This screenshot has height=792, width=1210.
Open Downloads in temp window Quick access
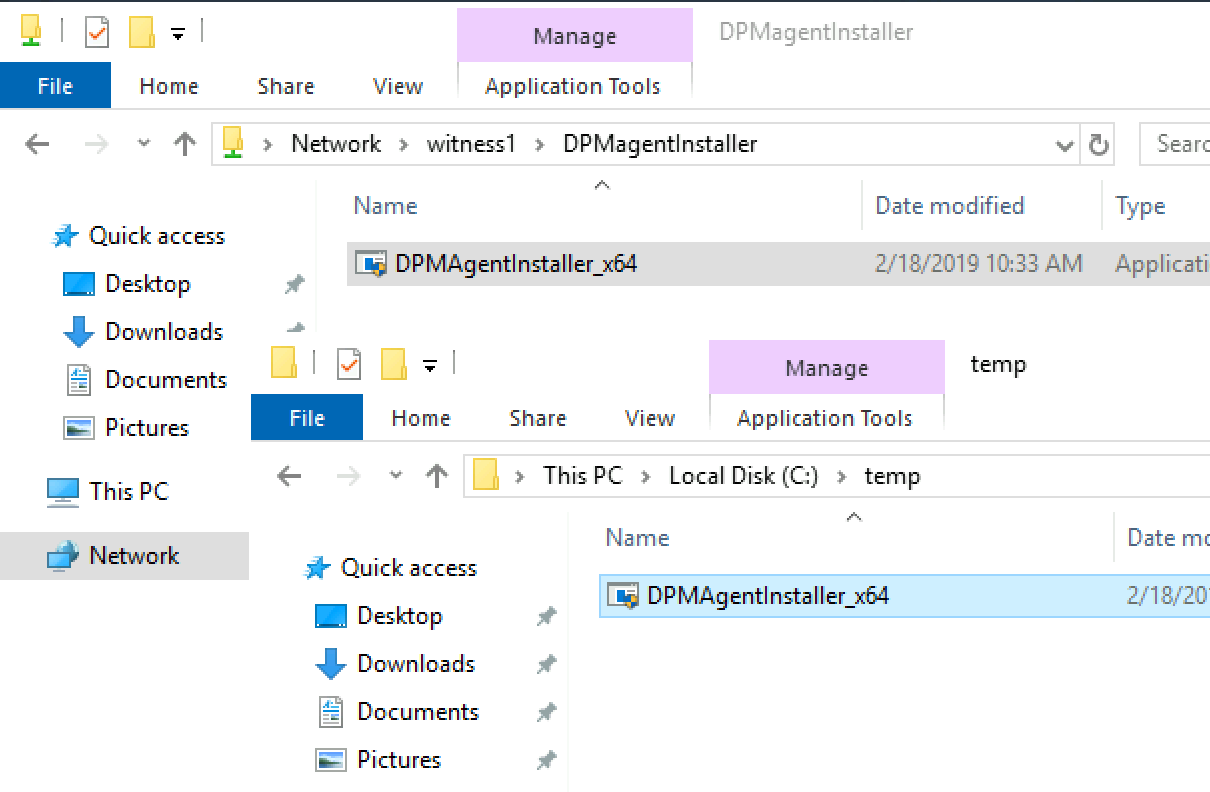point(416,663)
